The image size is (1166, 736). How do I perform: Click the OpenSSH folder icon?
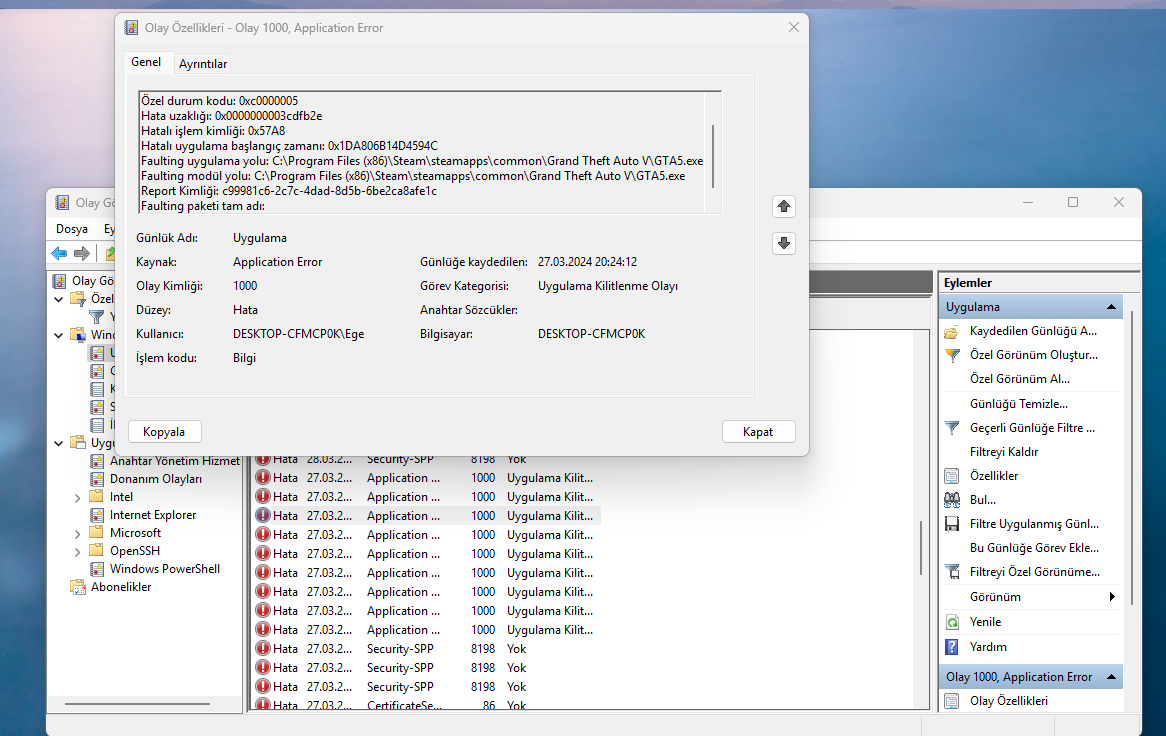point(97,550)
